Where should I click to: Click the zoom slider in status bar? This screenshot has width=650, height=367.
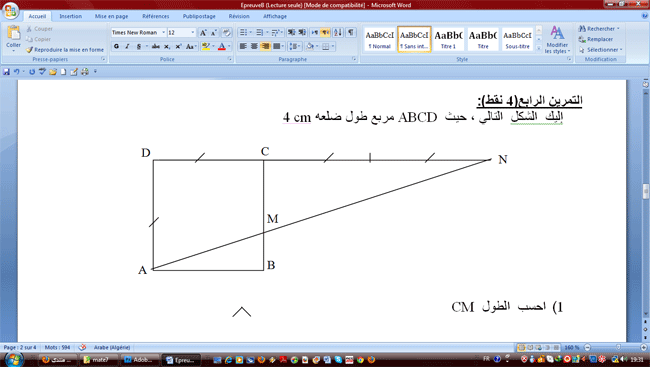[616, 347]
